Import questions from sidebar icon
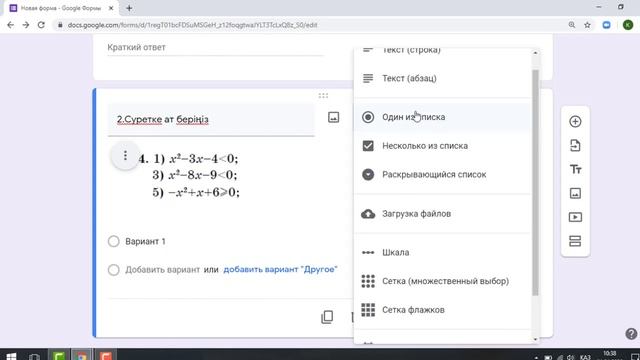 [x=575, y=145]
